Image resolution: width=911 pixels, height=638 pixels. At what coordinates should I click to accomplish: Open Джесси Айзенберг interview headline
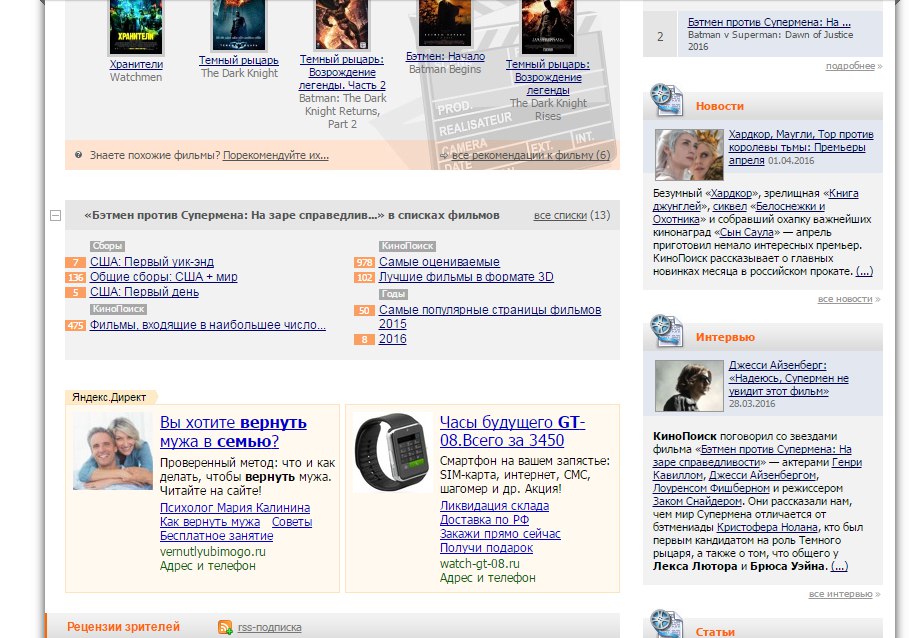(x=788, y=378)
